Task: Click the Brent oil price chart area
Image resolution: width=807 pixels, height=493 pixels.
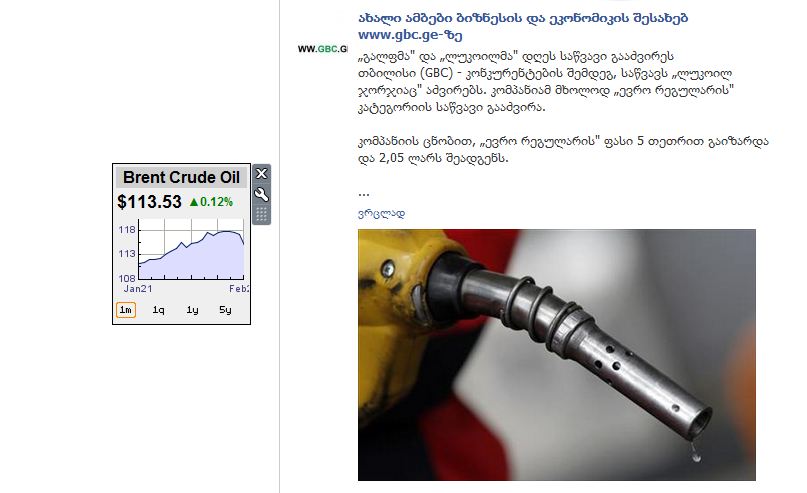Action: point(191,249)
